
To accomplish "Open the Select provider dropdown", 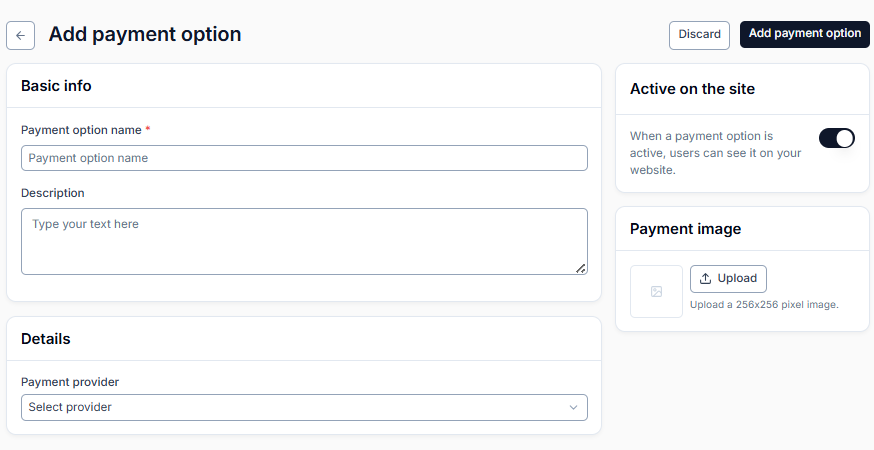I will [304, 408].
